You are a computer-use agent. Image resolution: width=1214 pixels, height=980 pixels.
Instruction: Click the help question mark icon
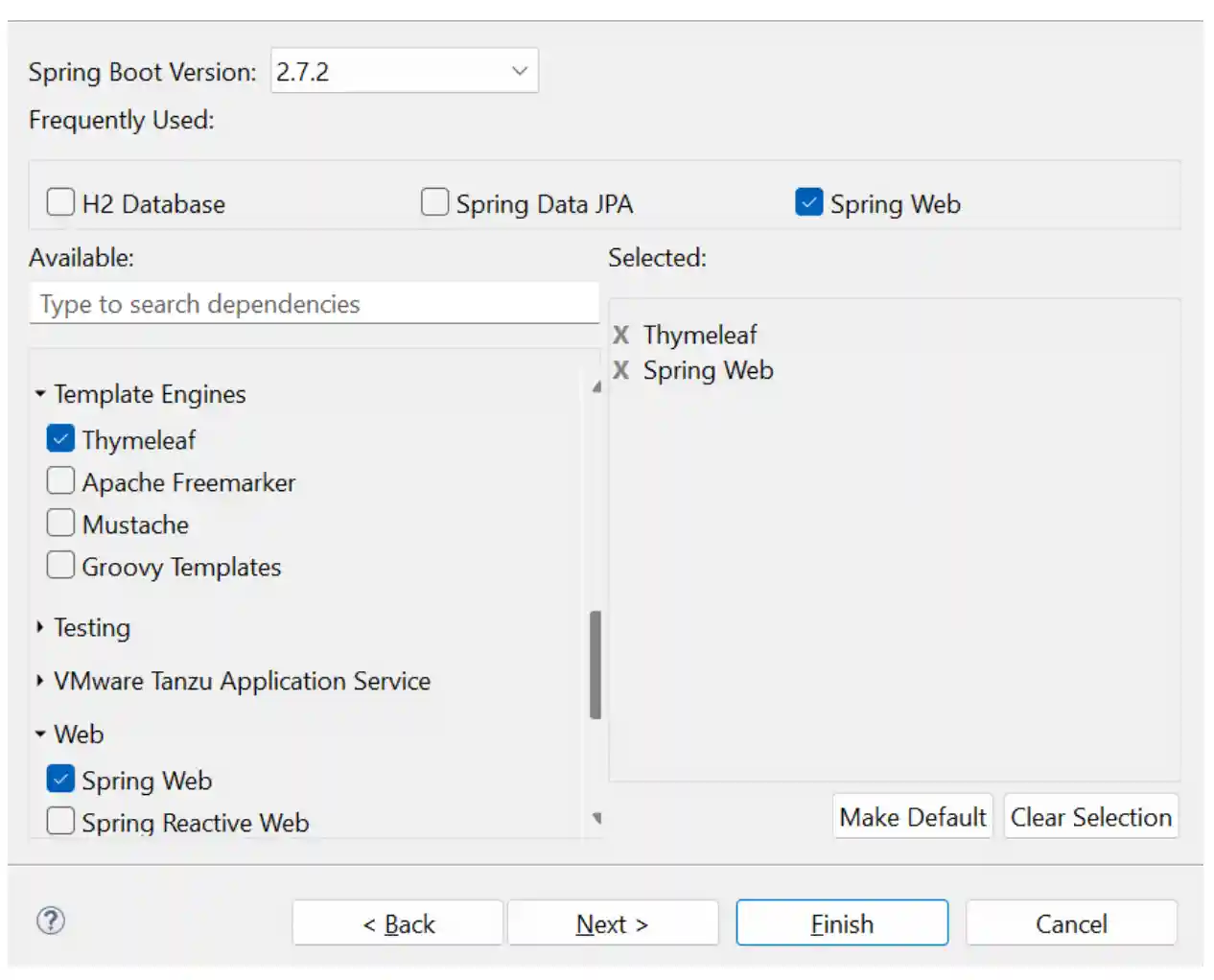click(x=51, y=922)
